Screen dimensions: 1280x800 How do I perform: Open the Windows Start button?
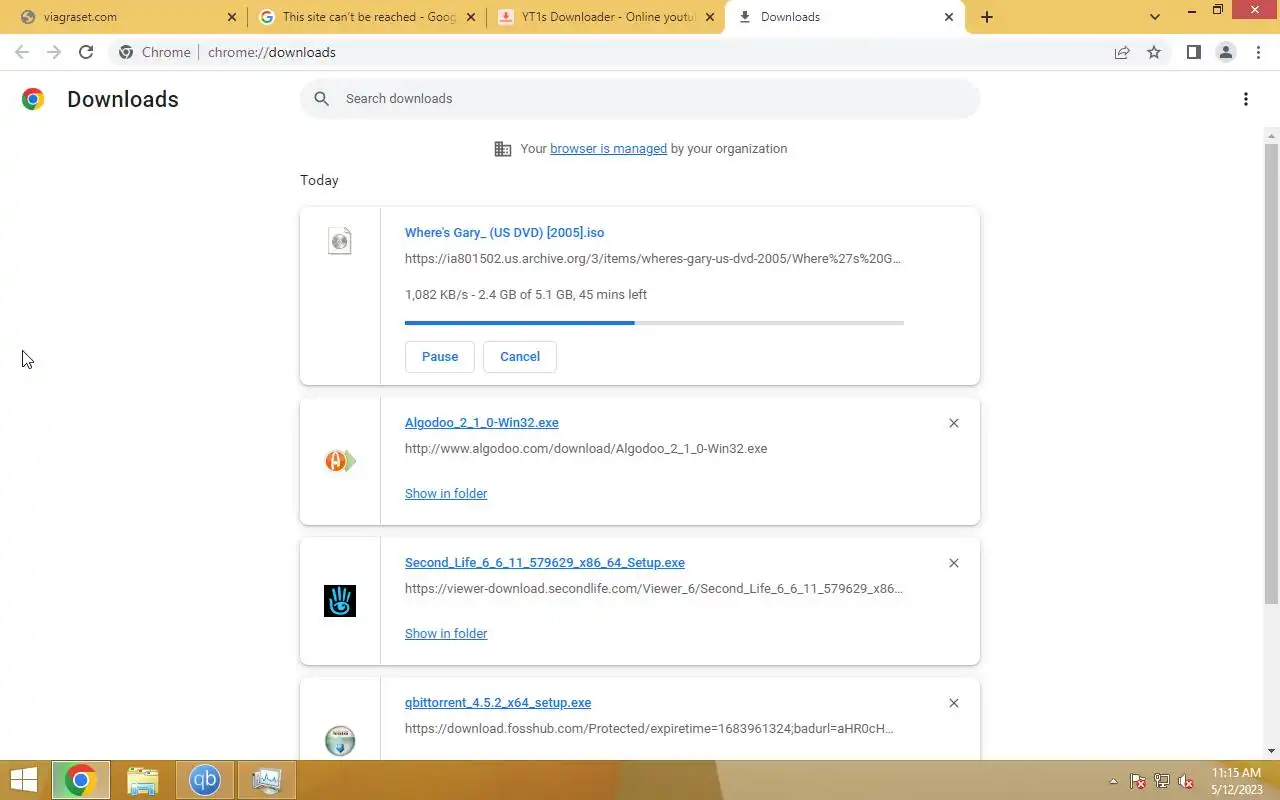(23, 780)
